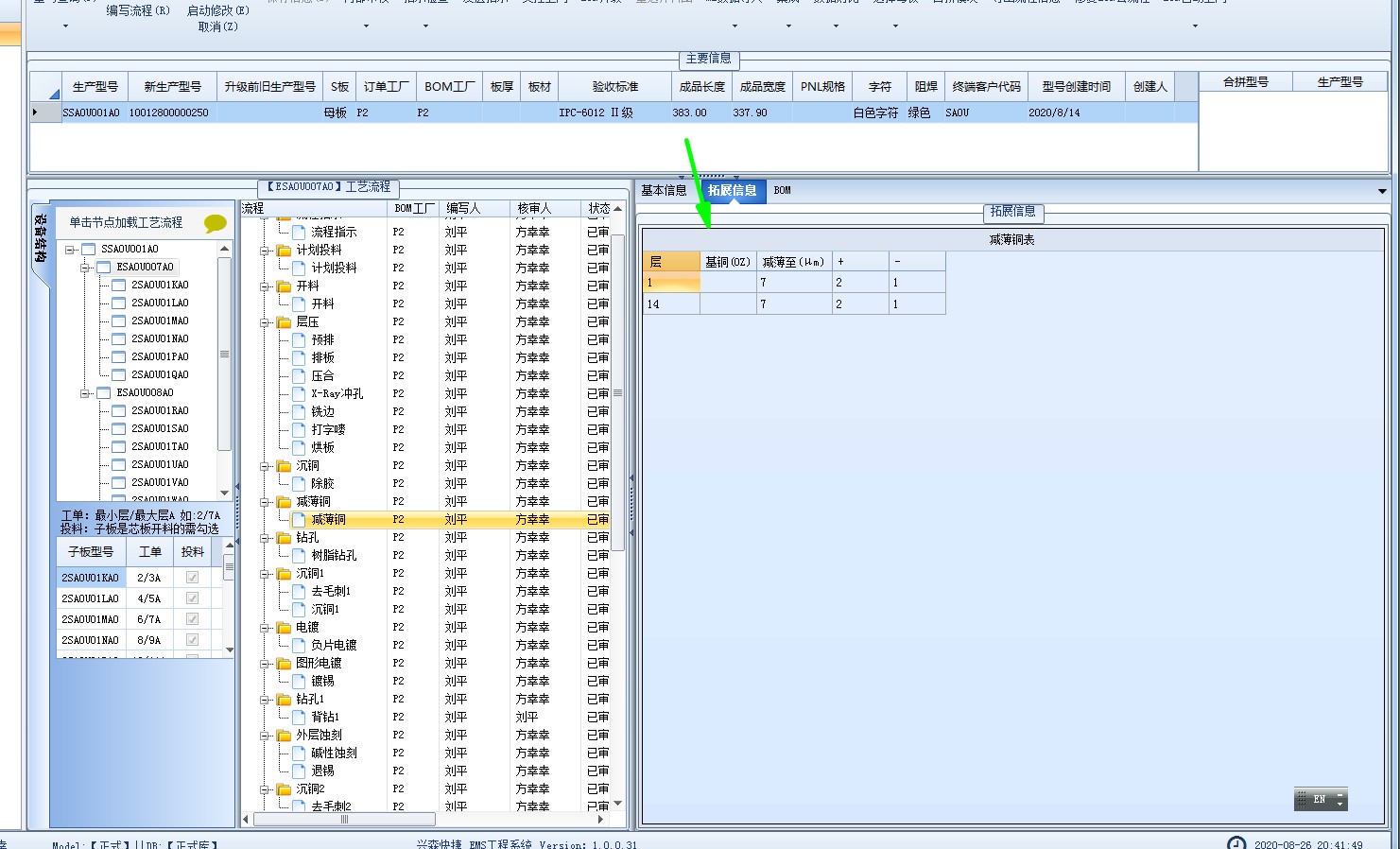The height and width of the screenshot is (849, 1400).
Task: Click 编写流程(R) toolbar button
Action: tap(138, 10)
